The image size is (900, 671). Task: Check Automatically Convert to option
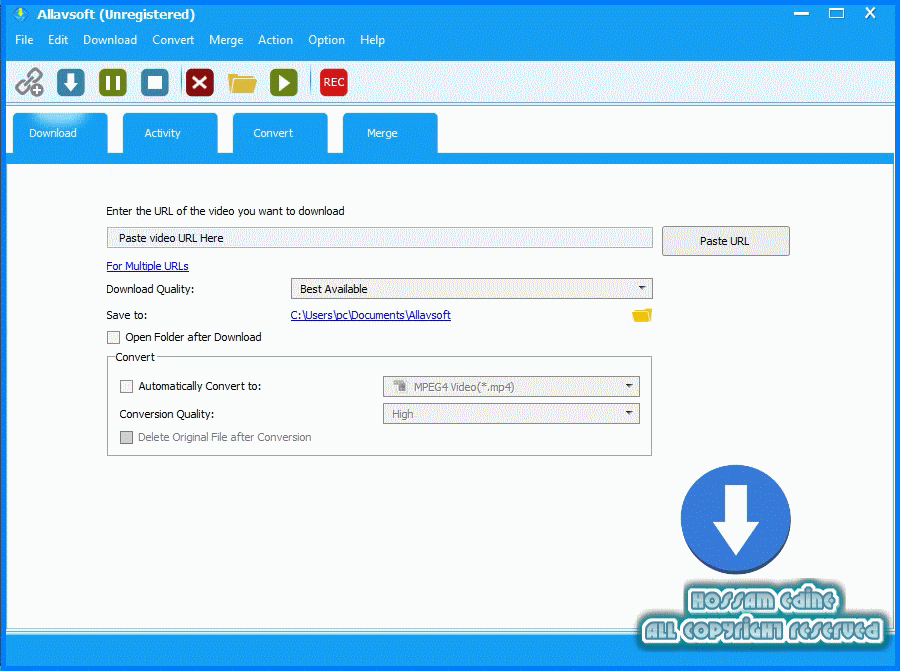[126, 386]
